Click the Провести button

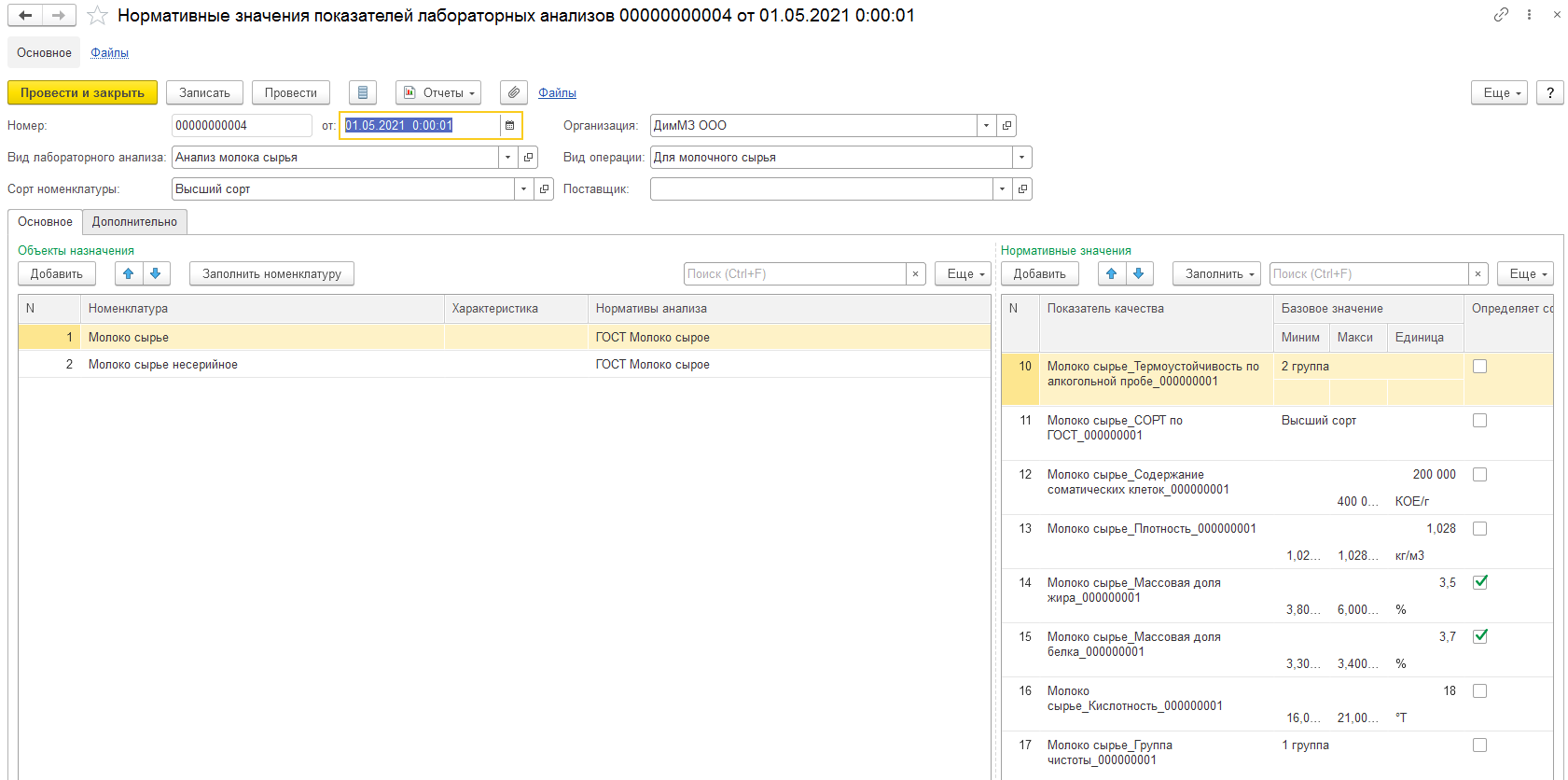(x=290, y=92)
